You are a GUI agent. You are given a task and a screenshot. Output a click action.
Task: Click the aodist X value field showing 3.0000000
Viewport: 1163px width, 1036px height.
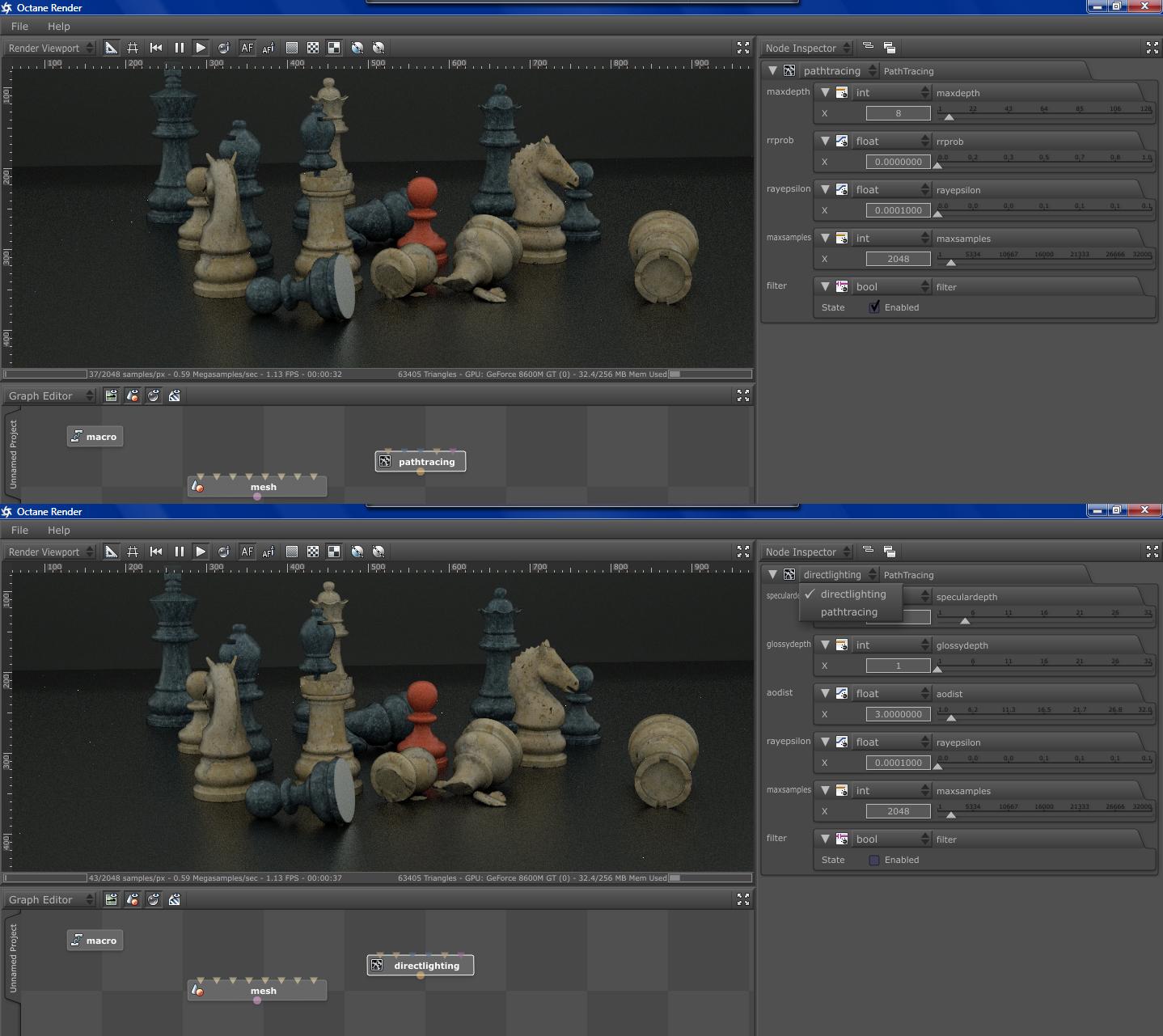tap(898, 714)
